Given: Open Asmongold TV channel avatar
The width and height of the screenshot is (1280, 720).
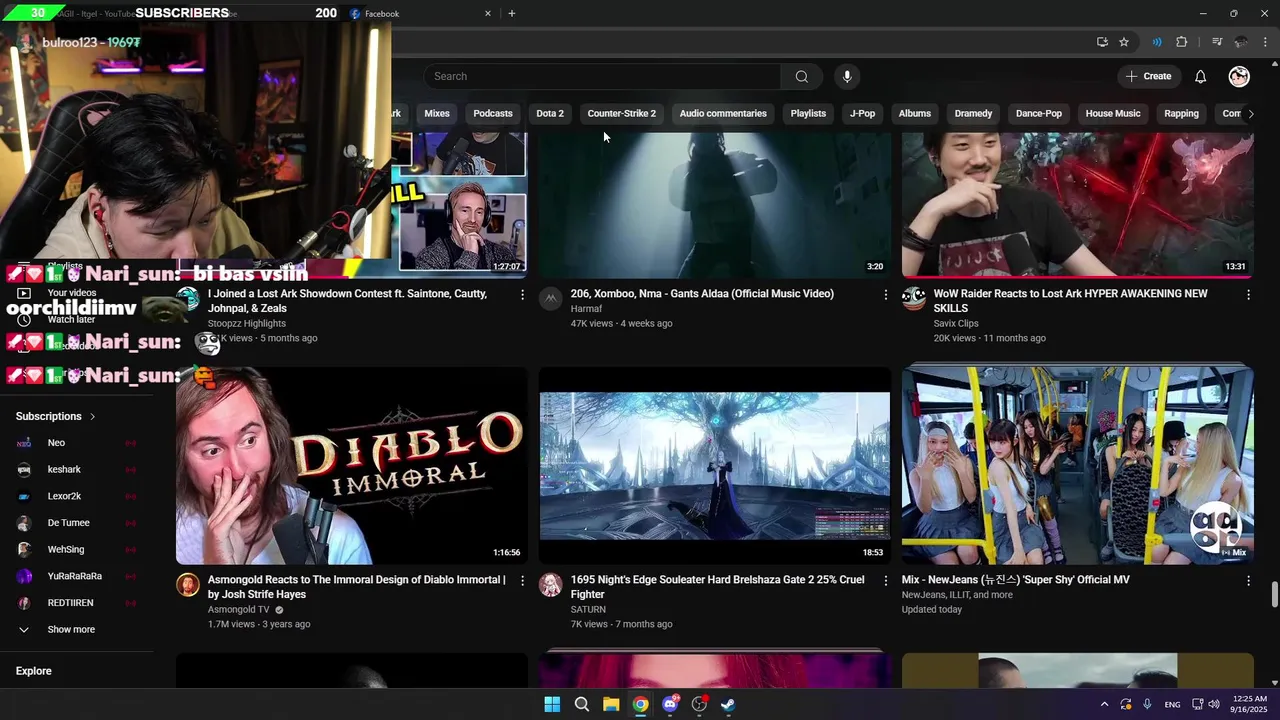Looking at the screenshot, I should tap(188, 585).
